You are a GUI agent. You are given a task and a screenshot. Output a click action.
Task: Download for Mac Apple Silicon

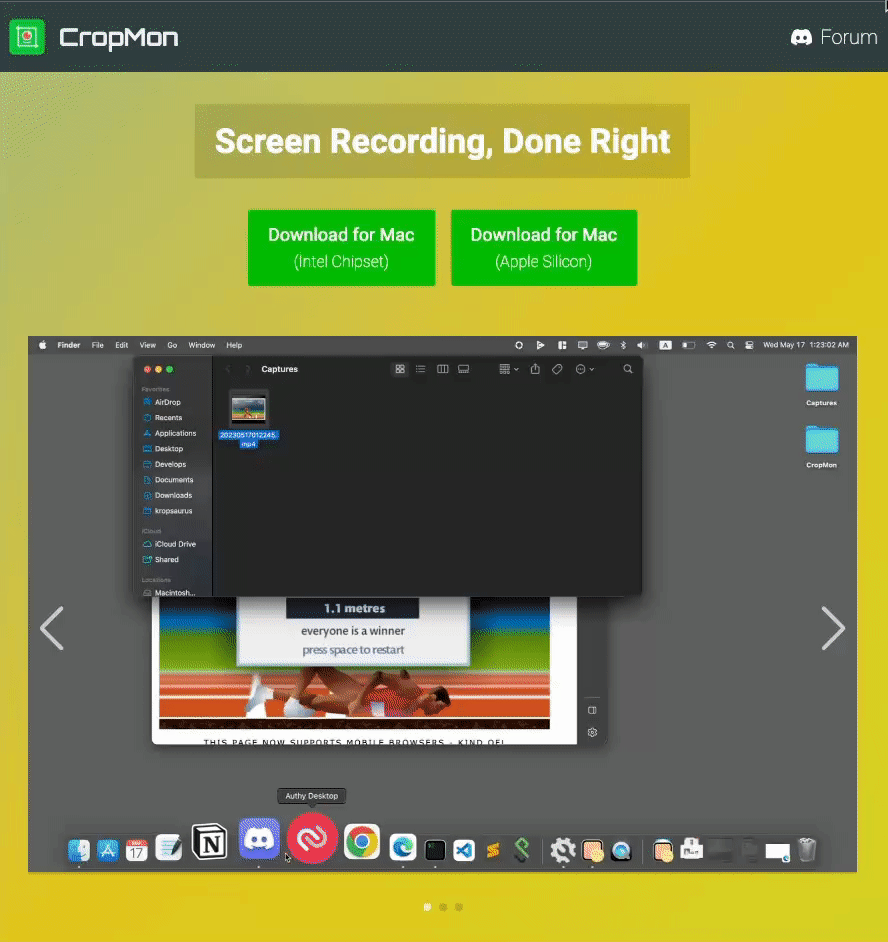(544, 248)
